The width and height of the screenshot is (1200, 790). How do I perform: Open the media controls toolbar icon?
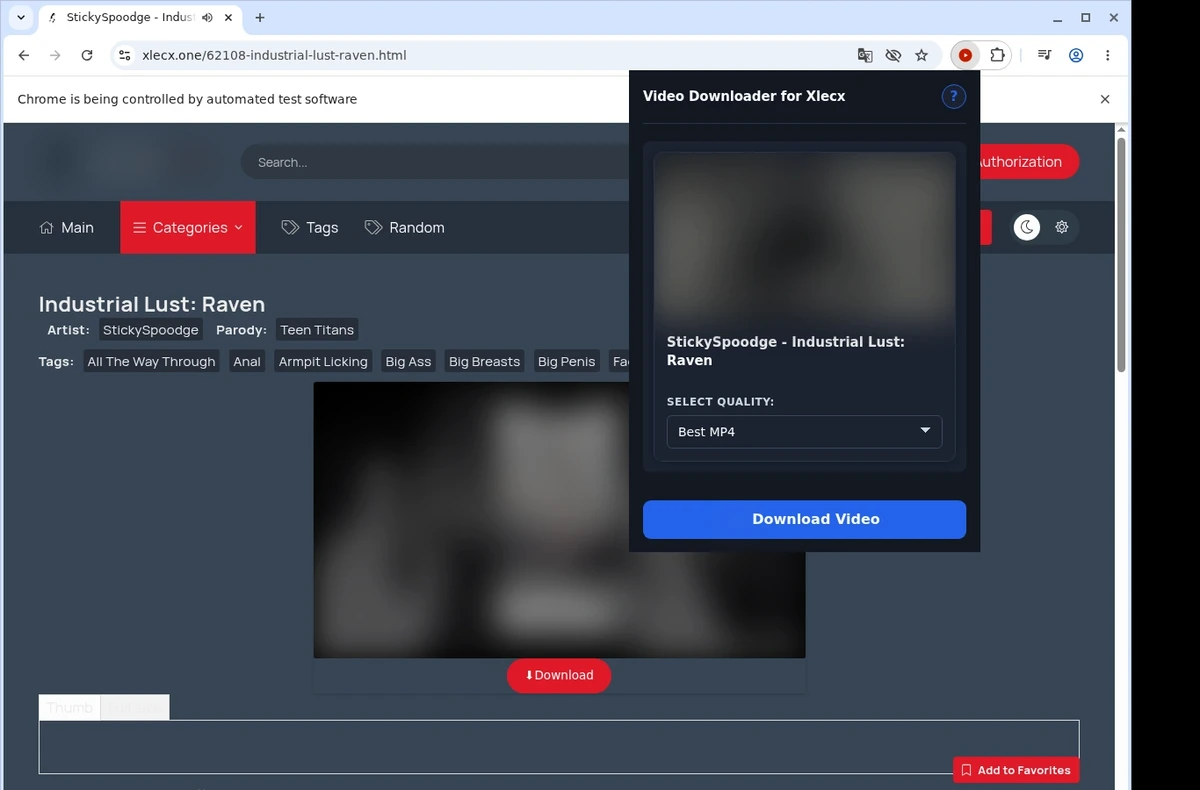pos(1044,56)
